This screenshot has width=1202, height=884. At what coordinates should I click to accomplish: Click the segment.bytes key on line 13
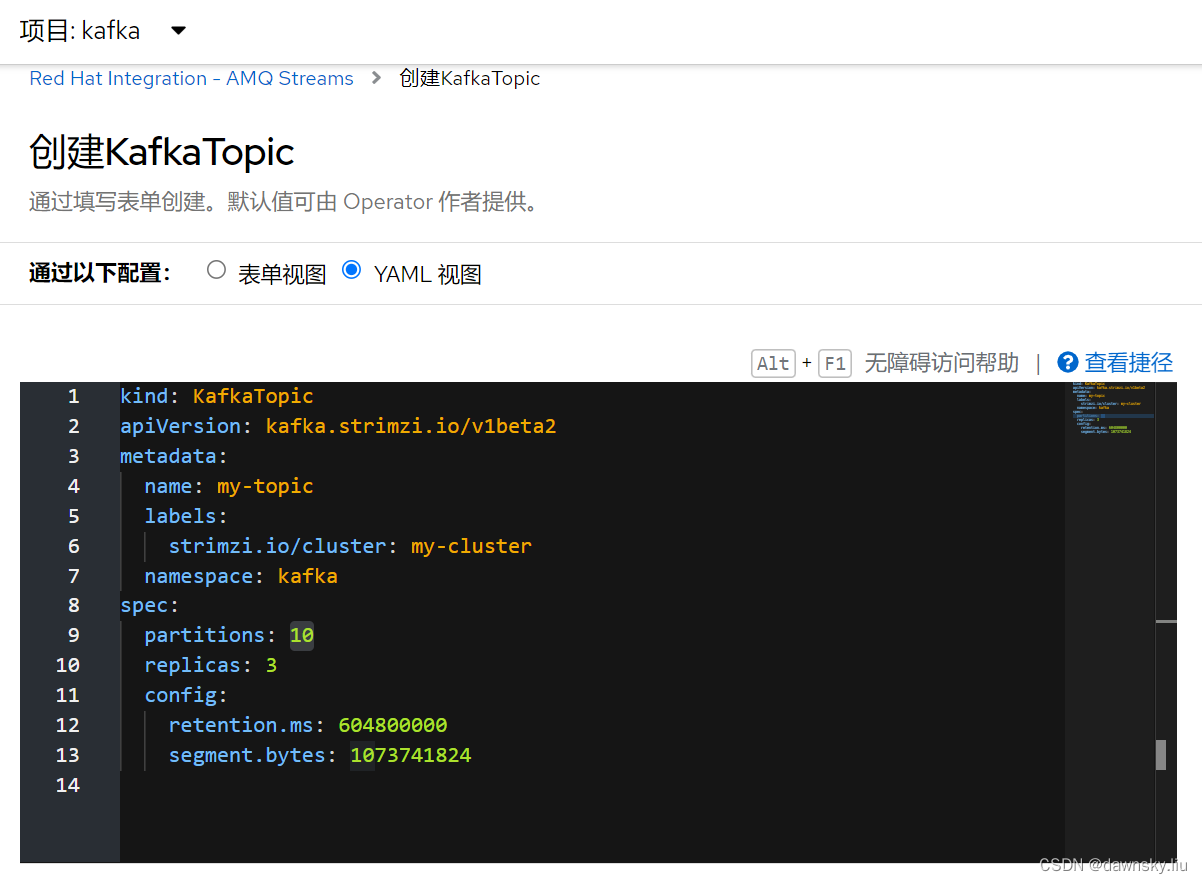pos(247,755)
